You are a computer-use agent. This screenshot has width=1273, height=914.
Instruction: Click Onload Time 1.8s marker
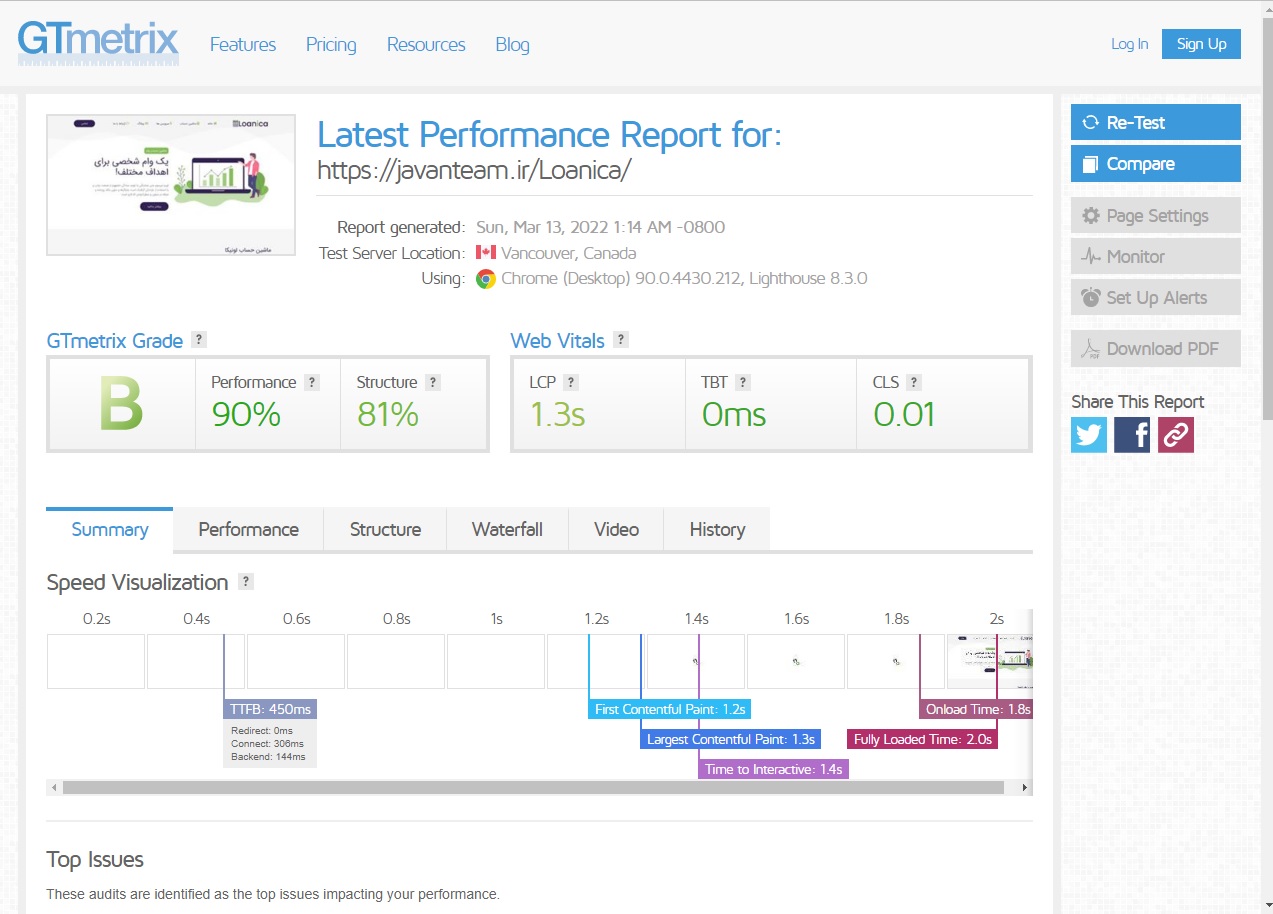coord(976,709)
